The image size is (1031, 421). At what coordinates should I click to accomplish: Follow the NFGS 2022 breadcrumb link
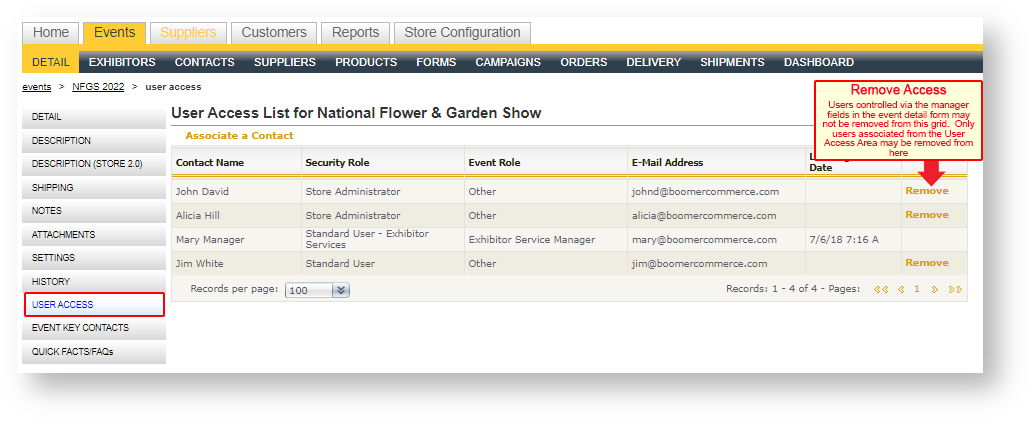(98, 87)
